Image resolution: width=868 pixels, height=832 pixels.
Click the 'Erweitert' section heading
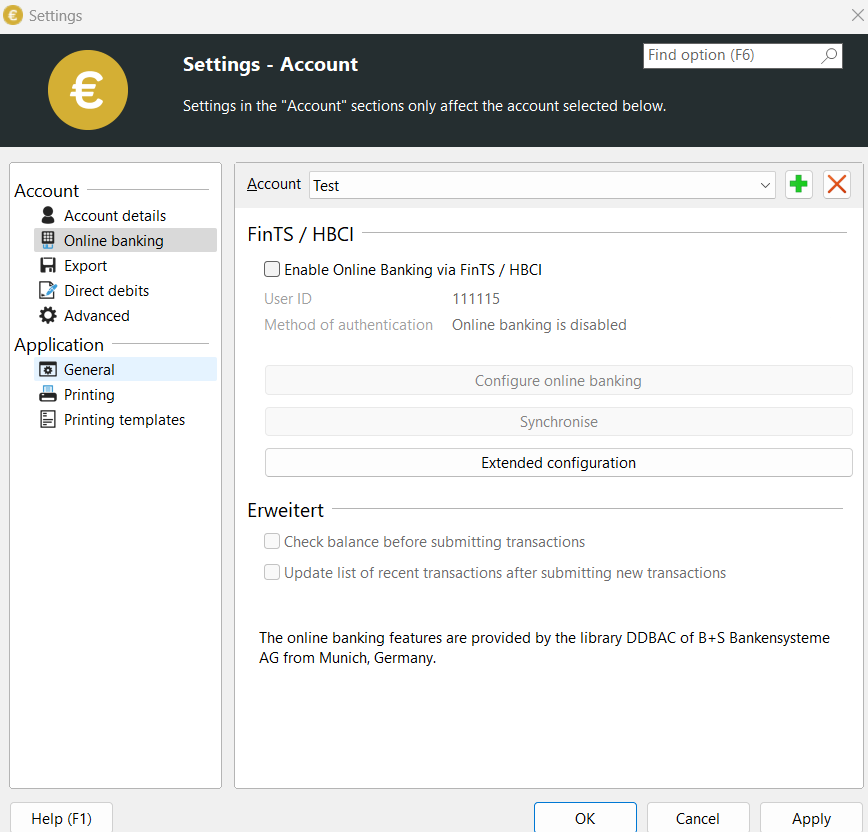(285, 510)
